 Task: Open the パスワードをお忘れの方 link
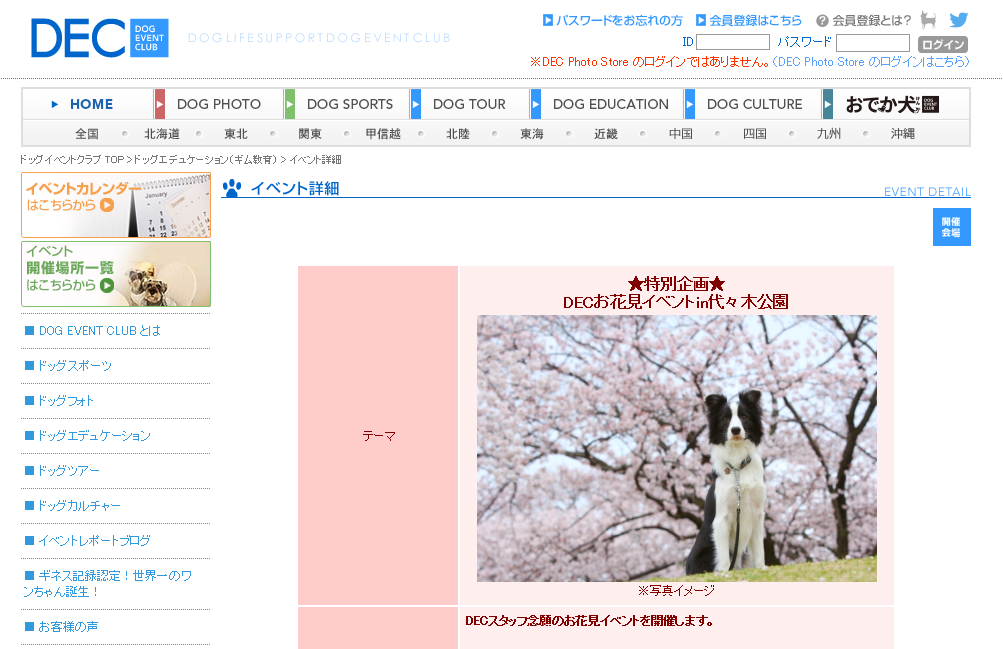click(612, 20)
